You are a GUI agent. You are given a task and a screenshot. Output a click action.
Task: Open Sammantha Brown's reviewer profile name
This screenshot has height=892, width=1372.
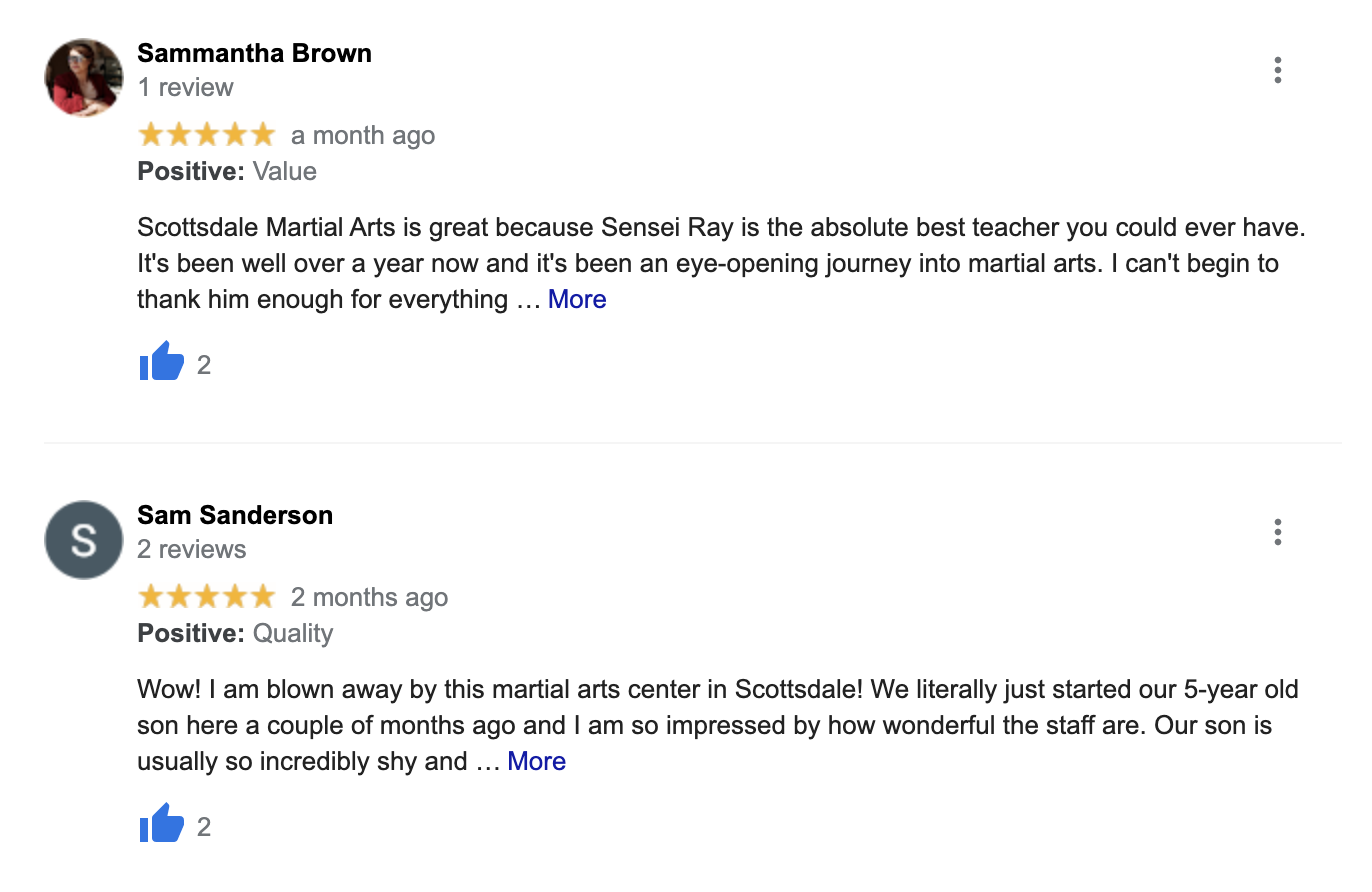click(x=254, y=53)
